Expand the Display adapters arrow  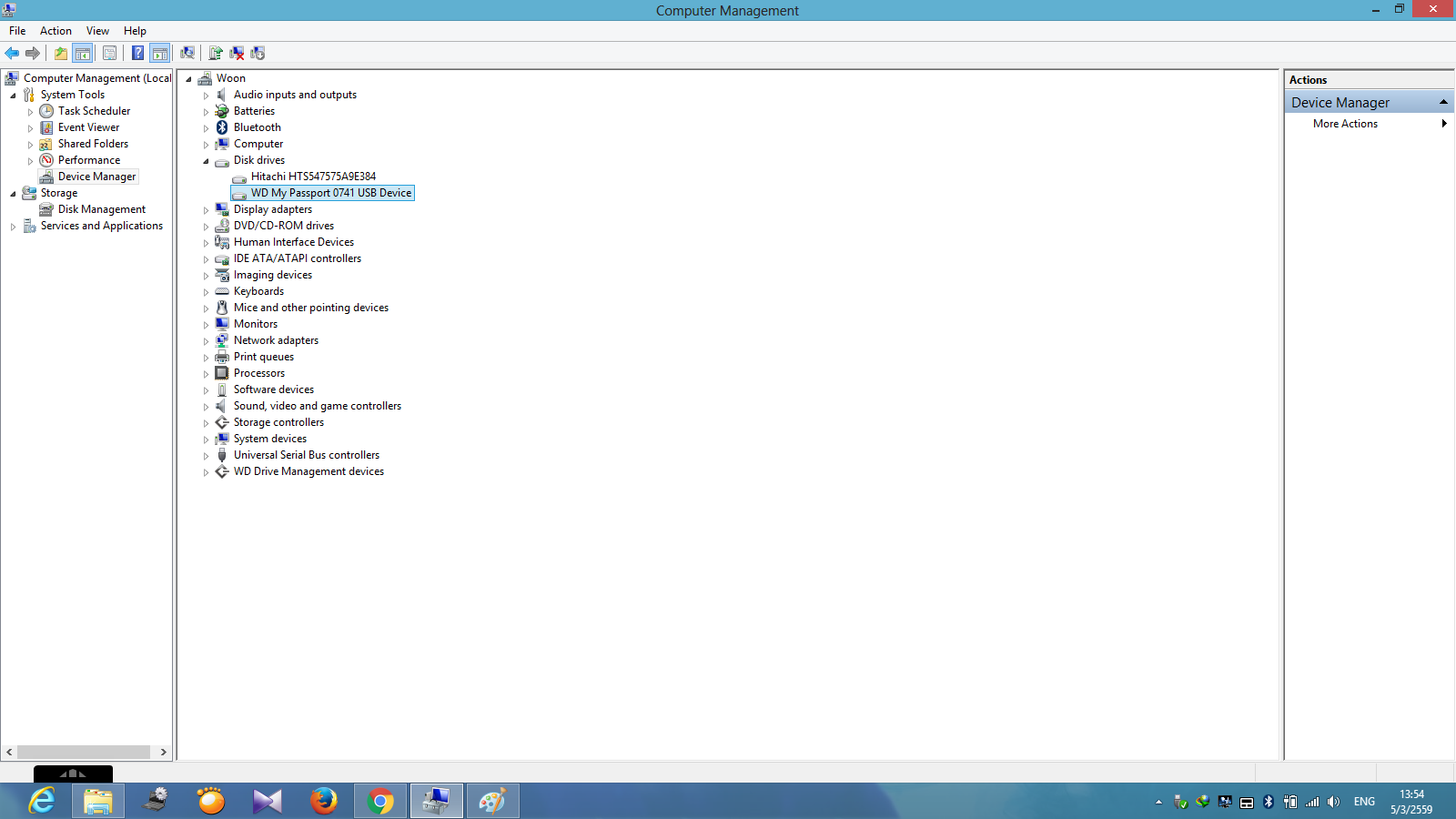point(206,209)
